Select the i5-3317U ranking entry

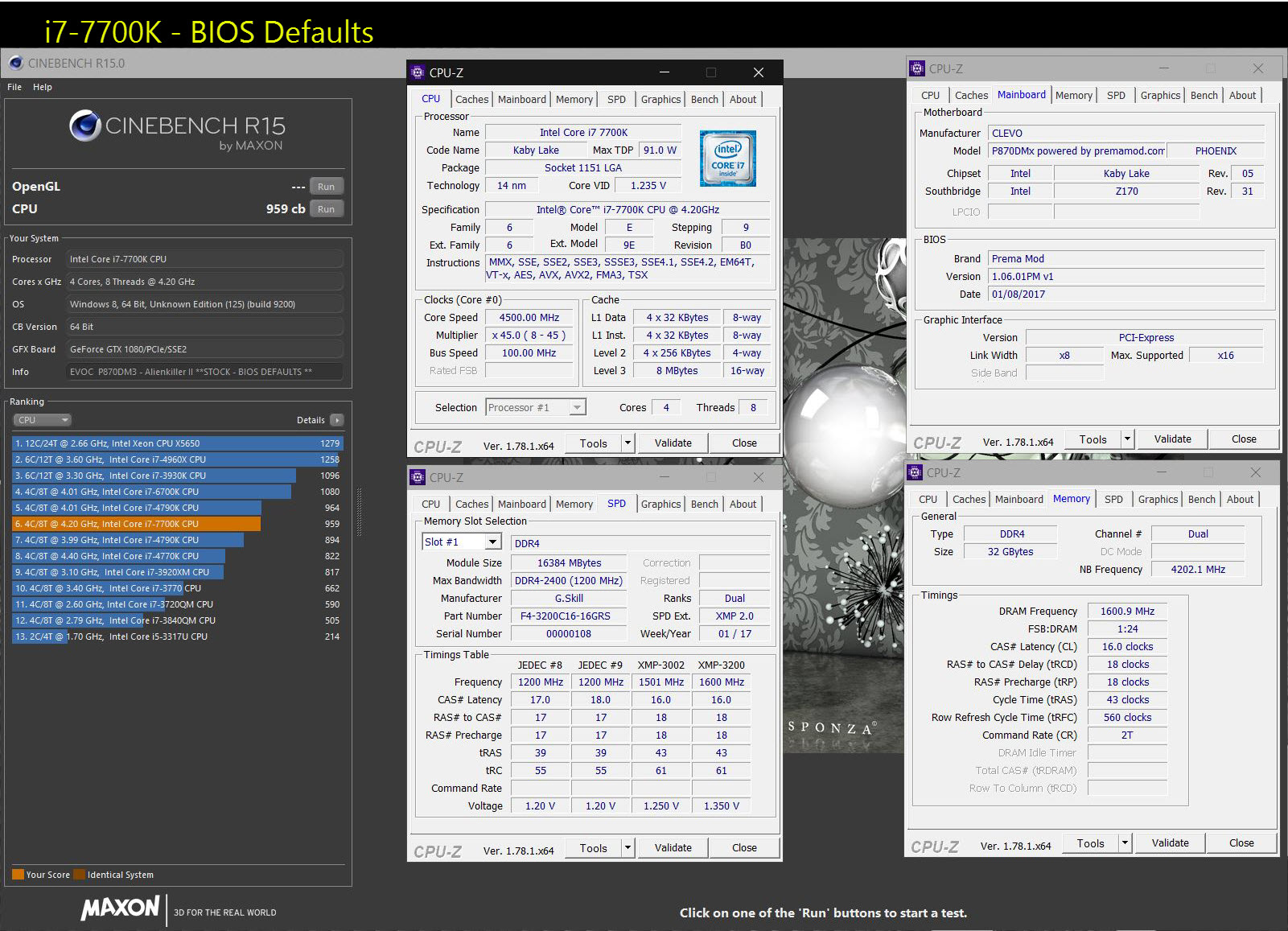click(177, 636)
